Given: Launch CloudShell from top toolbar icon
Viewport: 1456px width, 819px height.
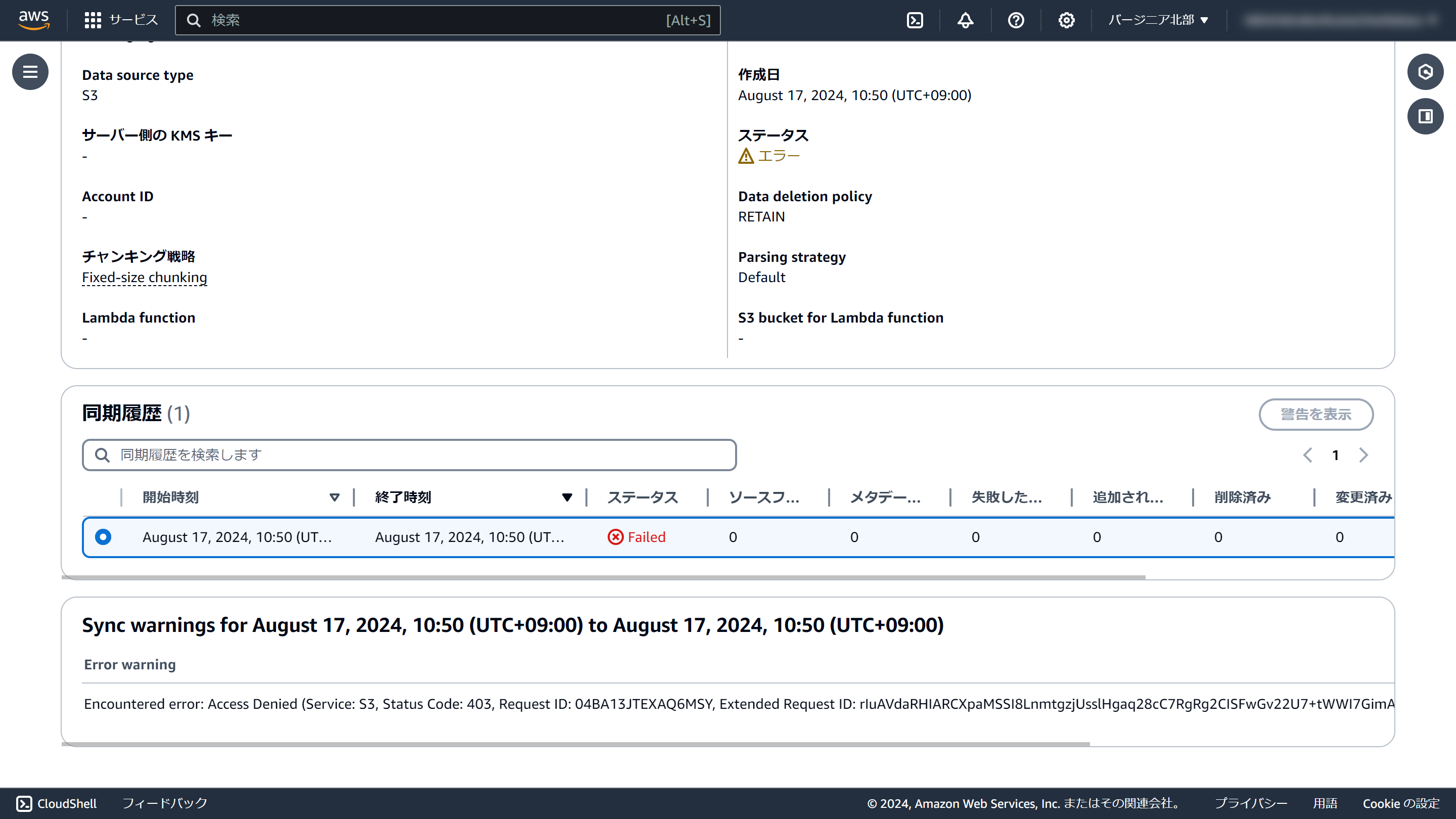Looking at the screenshot, I should (915, 20).
